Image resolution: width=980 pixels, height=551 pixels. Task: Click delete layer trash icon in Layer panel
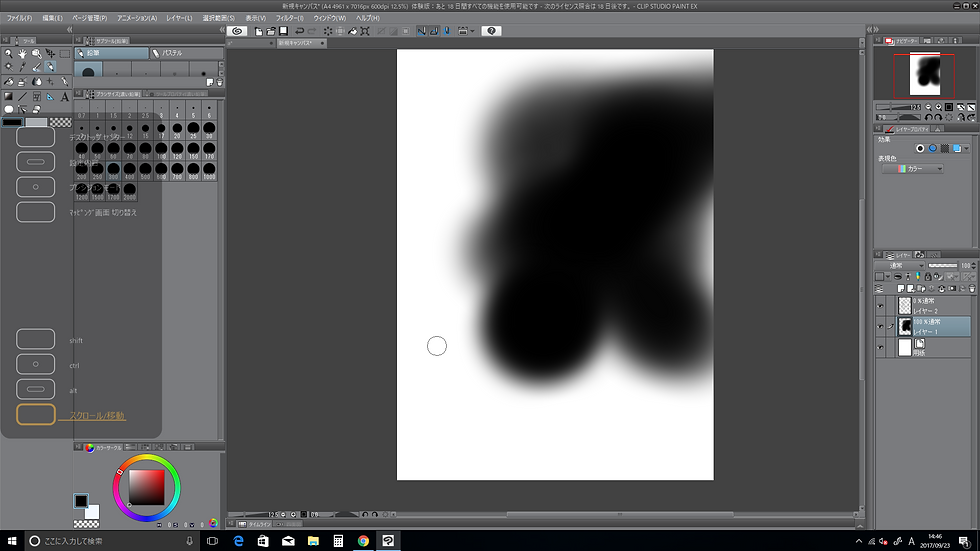[972, 289]
